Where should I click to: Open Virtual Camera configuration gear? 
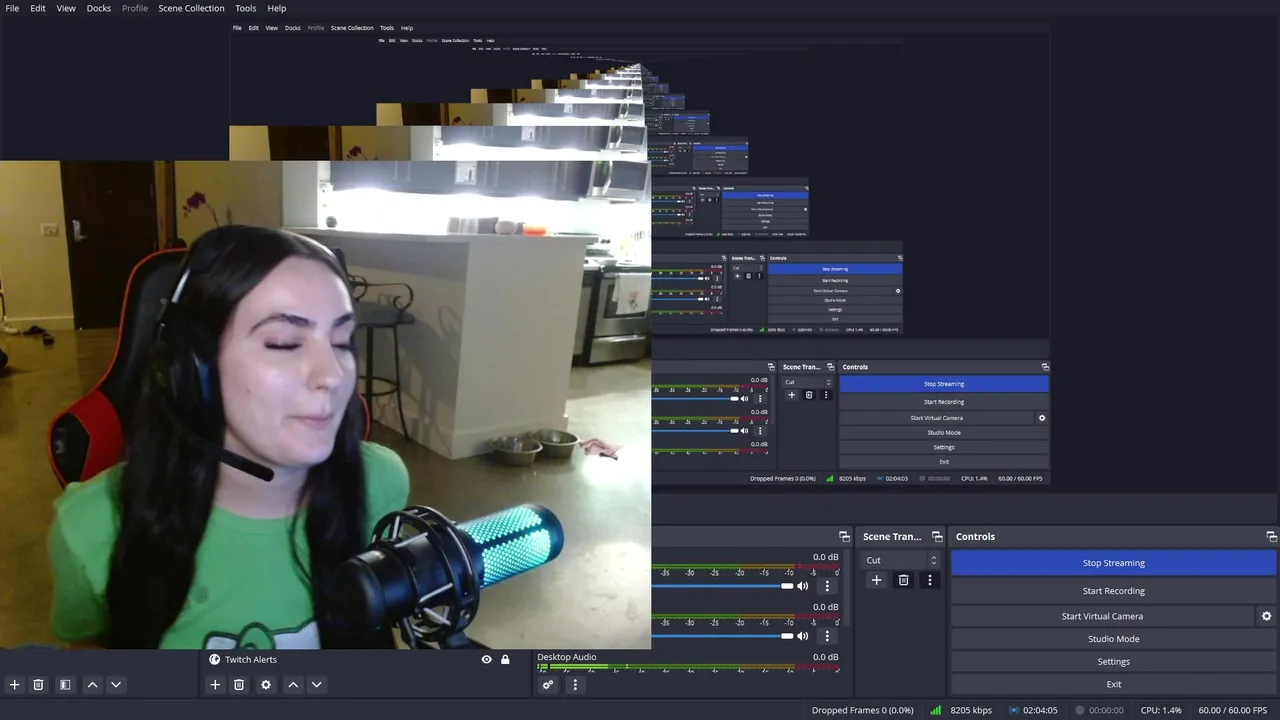(x=1266, y=616)
